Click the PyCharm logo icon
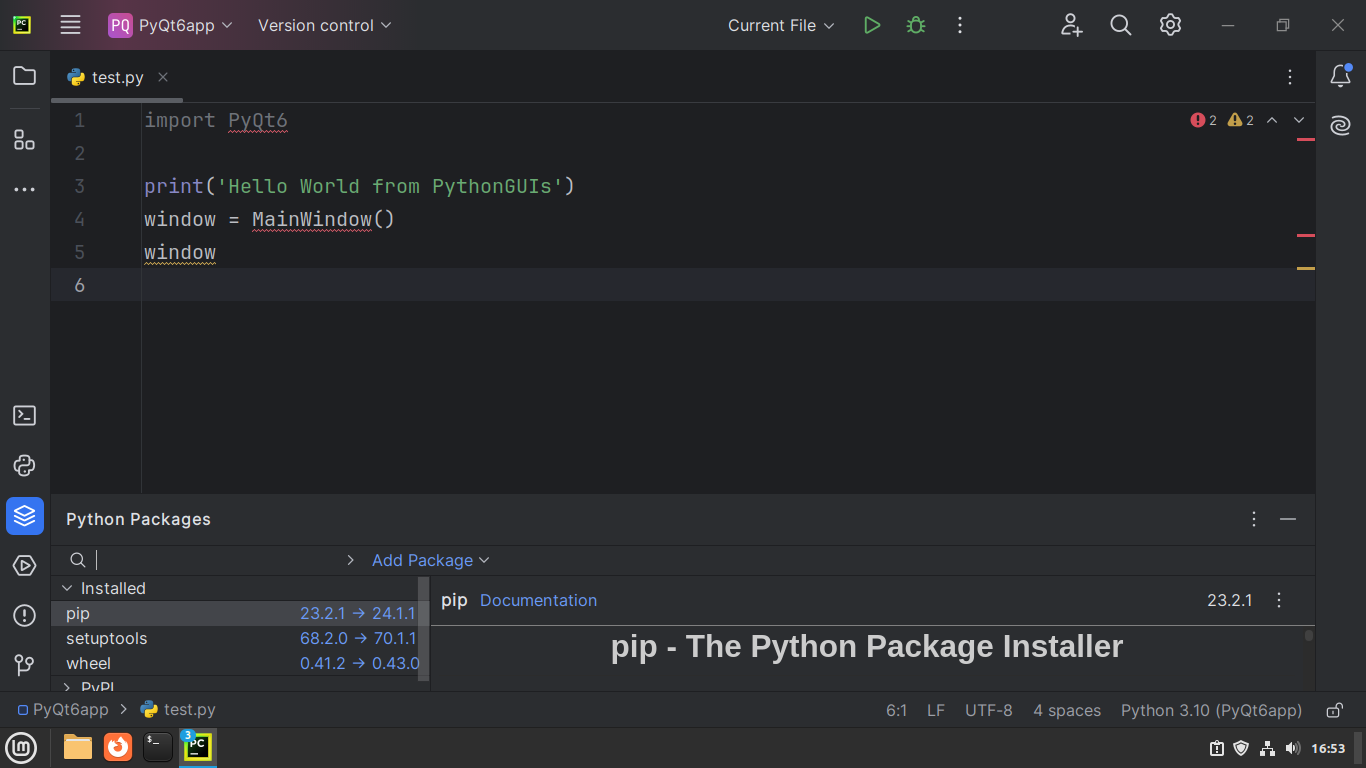Image resolution: width=1366 pixels, height=768 pixels. pyautogui.click(x=21, y=25)
